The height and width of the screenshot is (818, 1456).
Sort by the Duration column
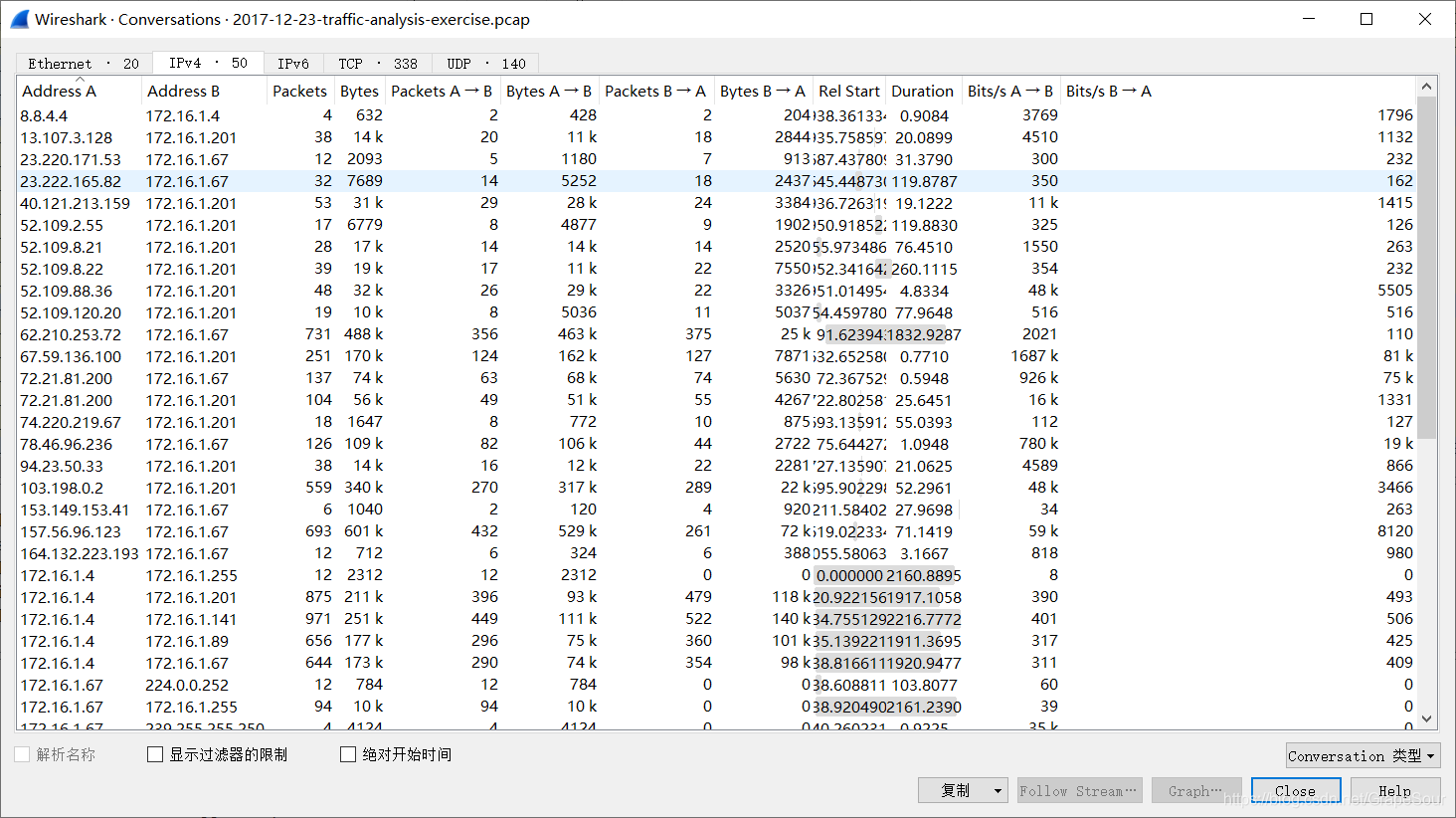(923, 91)
